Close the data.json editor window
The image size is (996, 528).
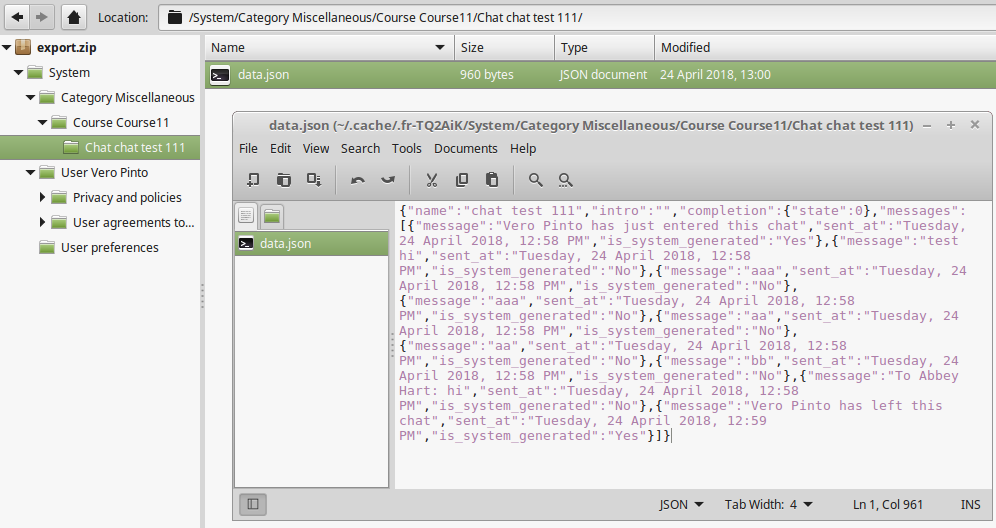point(975,125)
